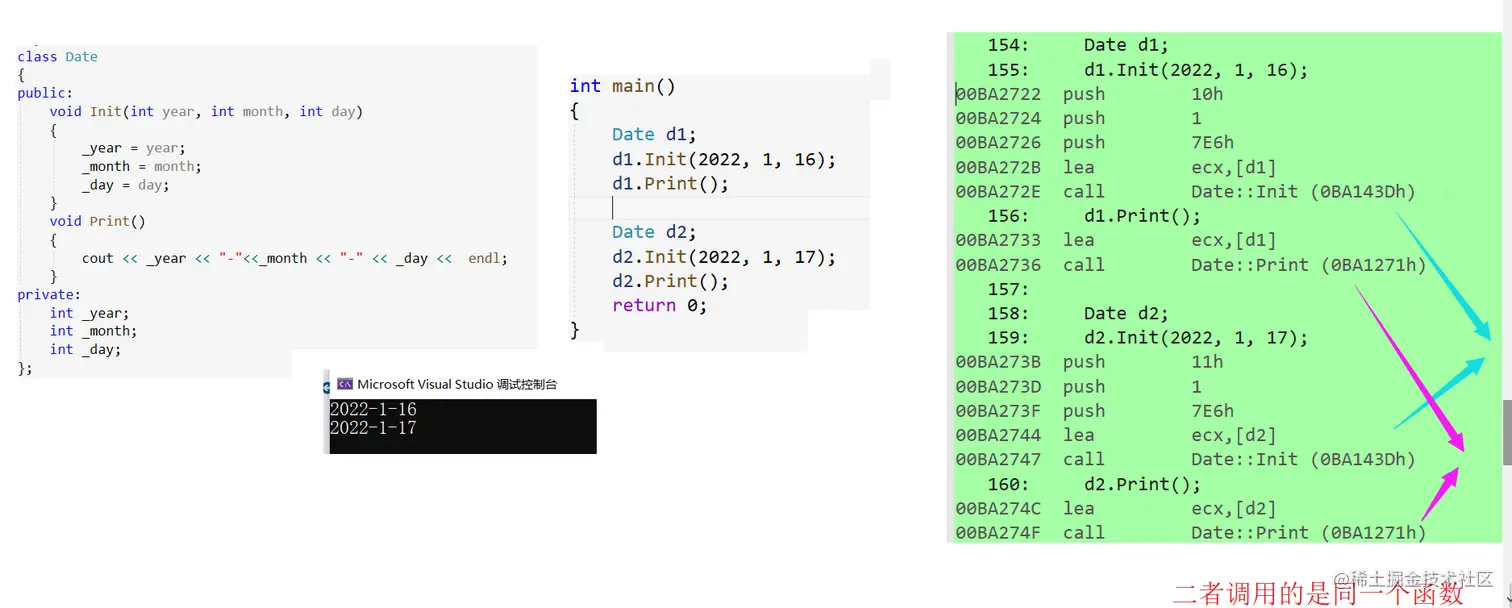Screen dimensions: 1512x608
Task: Click the 'class Date' declaration line
Action: [x=58, y=57]
